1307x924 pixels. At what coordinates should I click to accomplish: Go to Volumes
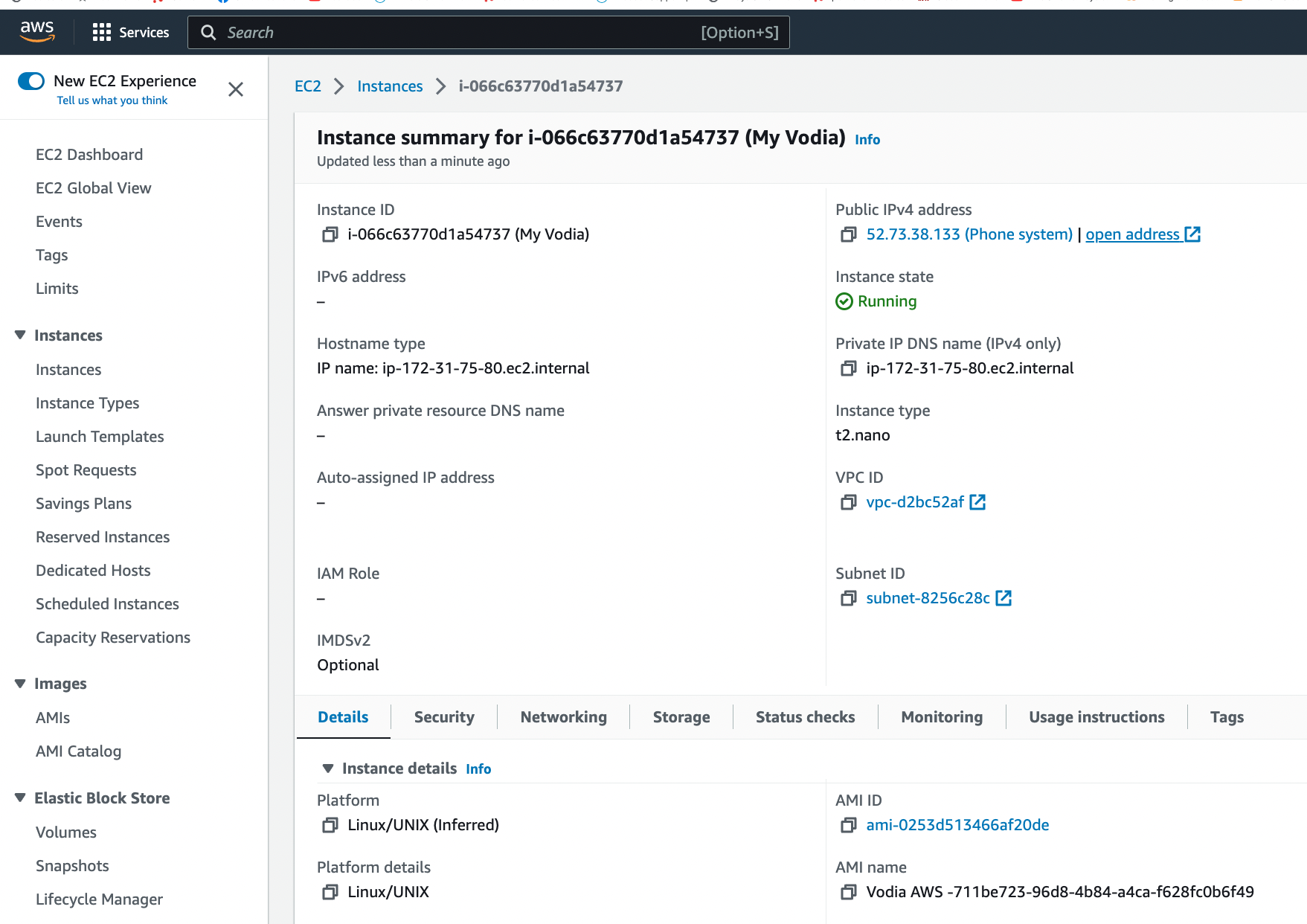pyautogui.click(x=66, y=832)
